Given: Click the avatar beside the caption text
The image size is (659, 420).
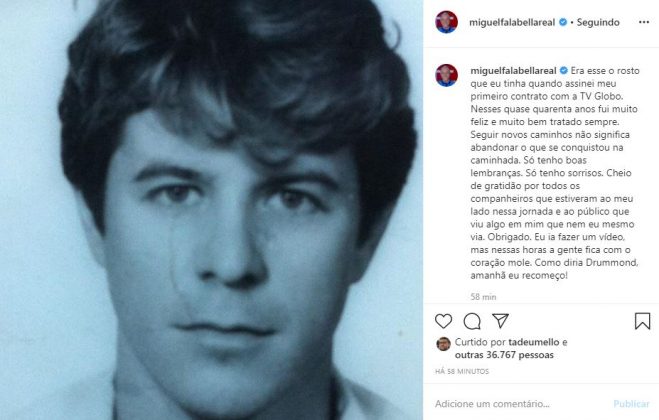Looking at the screenshot, I should 446,75.
